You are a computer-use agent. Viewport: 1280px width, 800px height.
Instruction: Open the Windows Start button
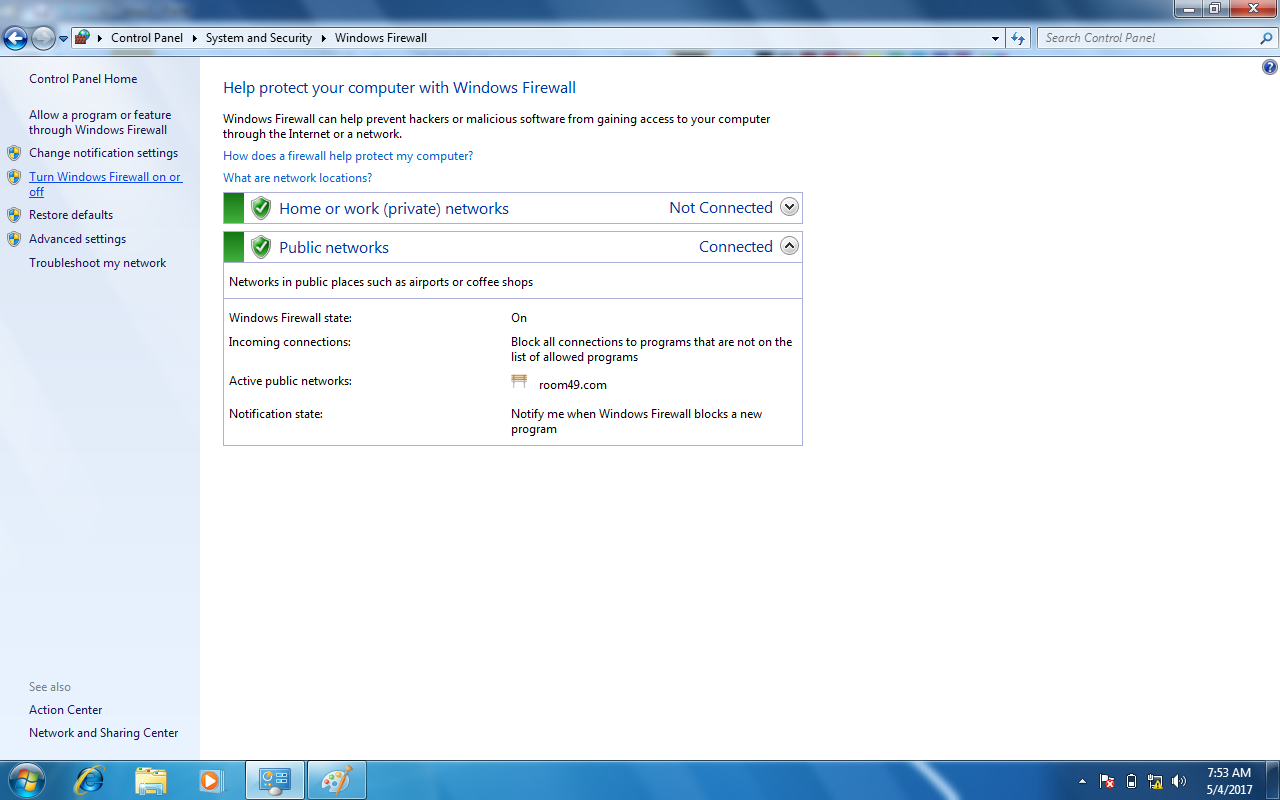[26, 780]
